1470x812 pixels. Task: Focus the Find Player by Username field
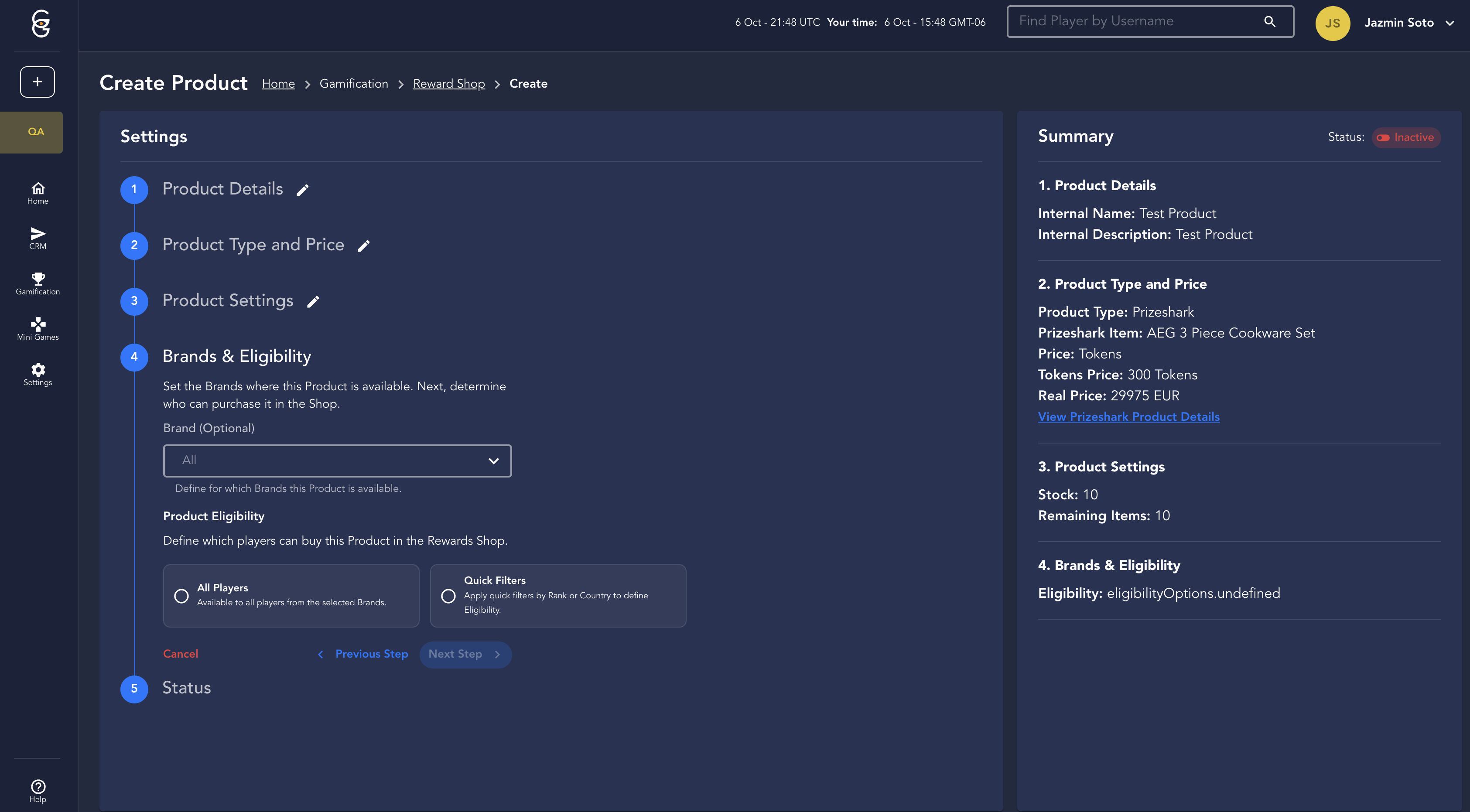click(x=1135, y=22)
